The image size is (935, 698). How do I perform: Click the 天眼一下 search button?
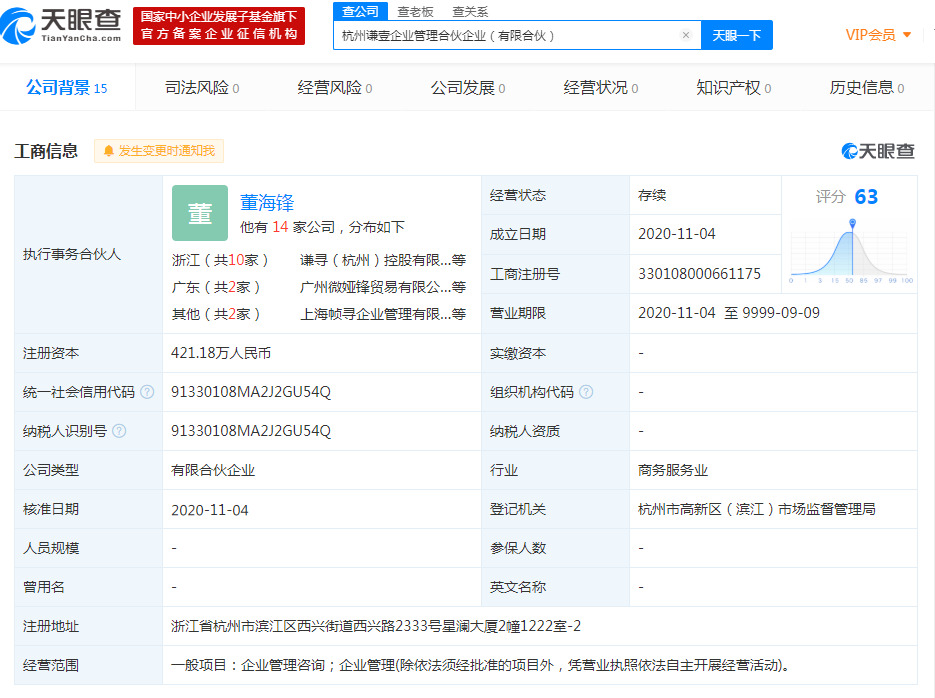click(736, 35)
